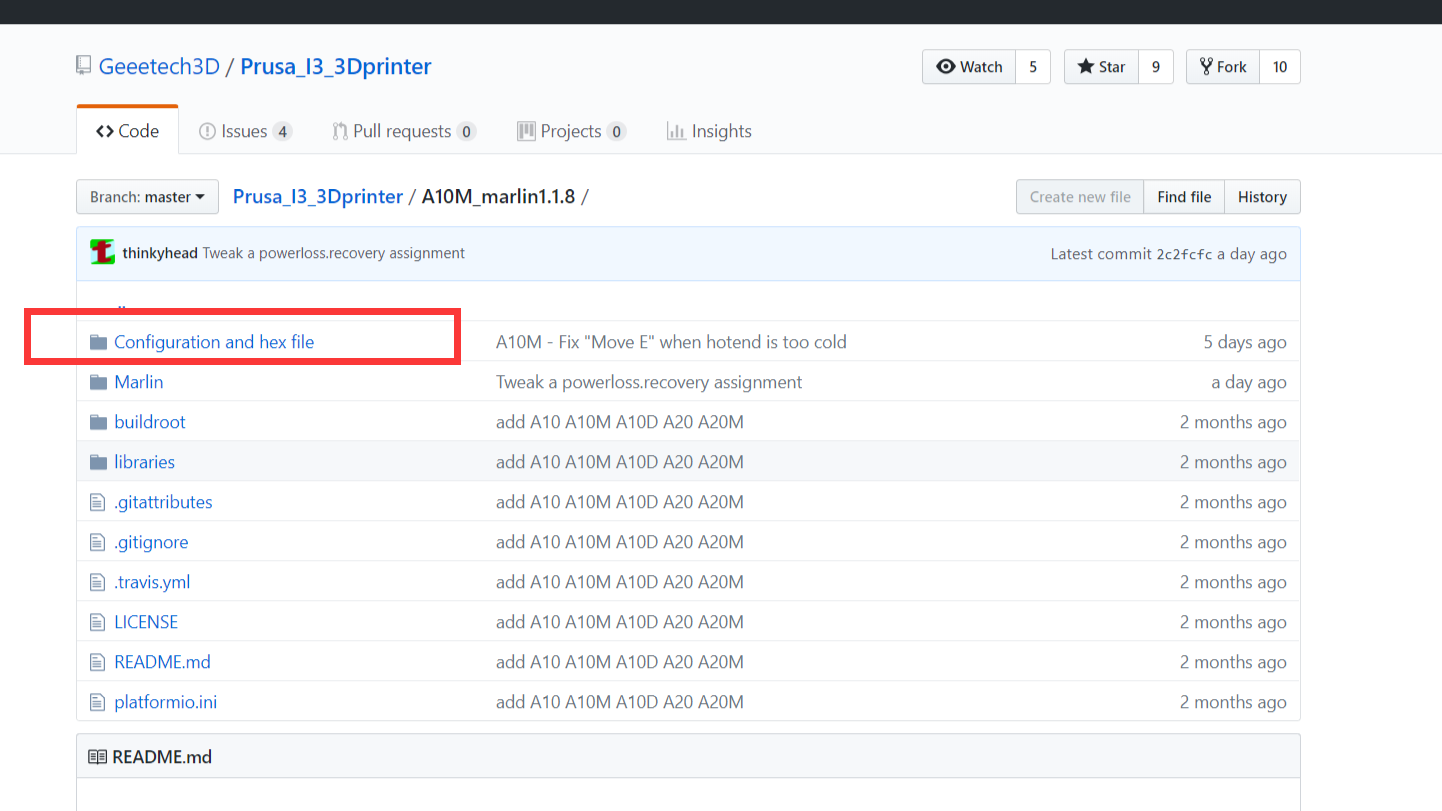Open the watchers count 5
Image resolution: width=1442 pixels, height=811 pixels.
(1033, 67)
